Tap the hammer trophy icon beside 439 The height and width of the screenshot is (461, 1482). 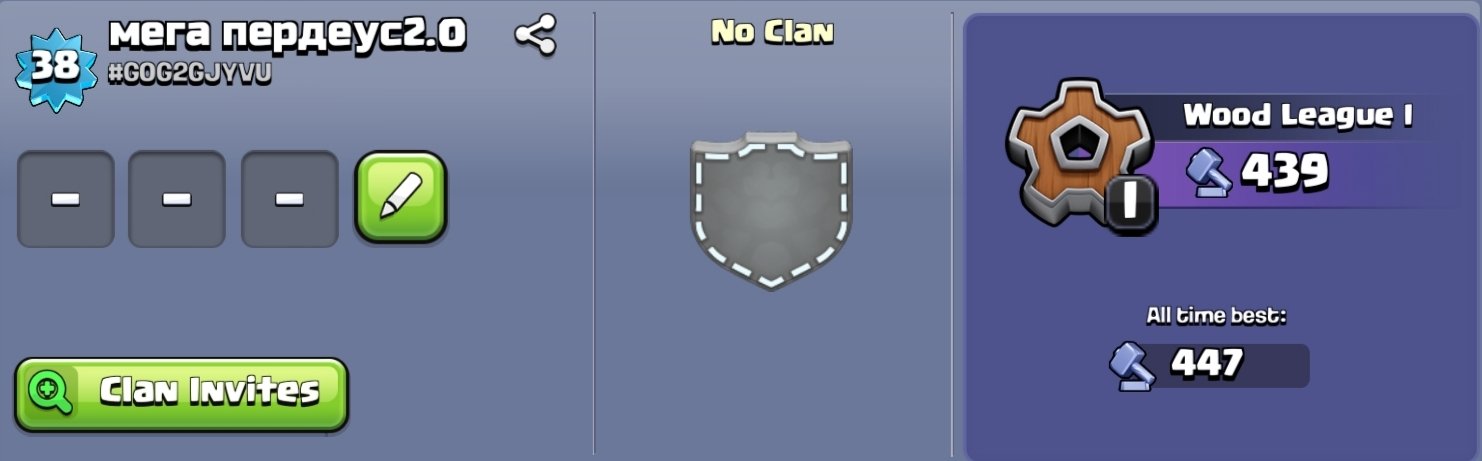tap(1208, 172)
